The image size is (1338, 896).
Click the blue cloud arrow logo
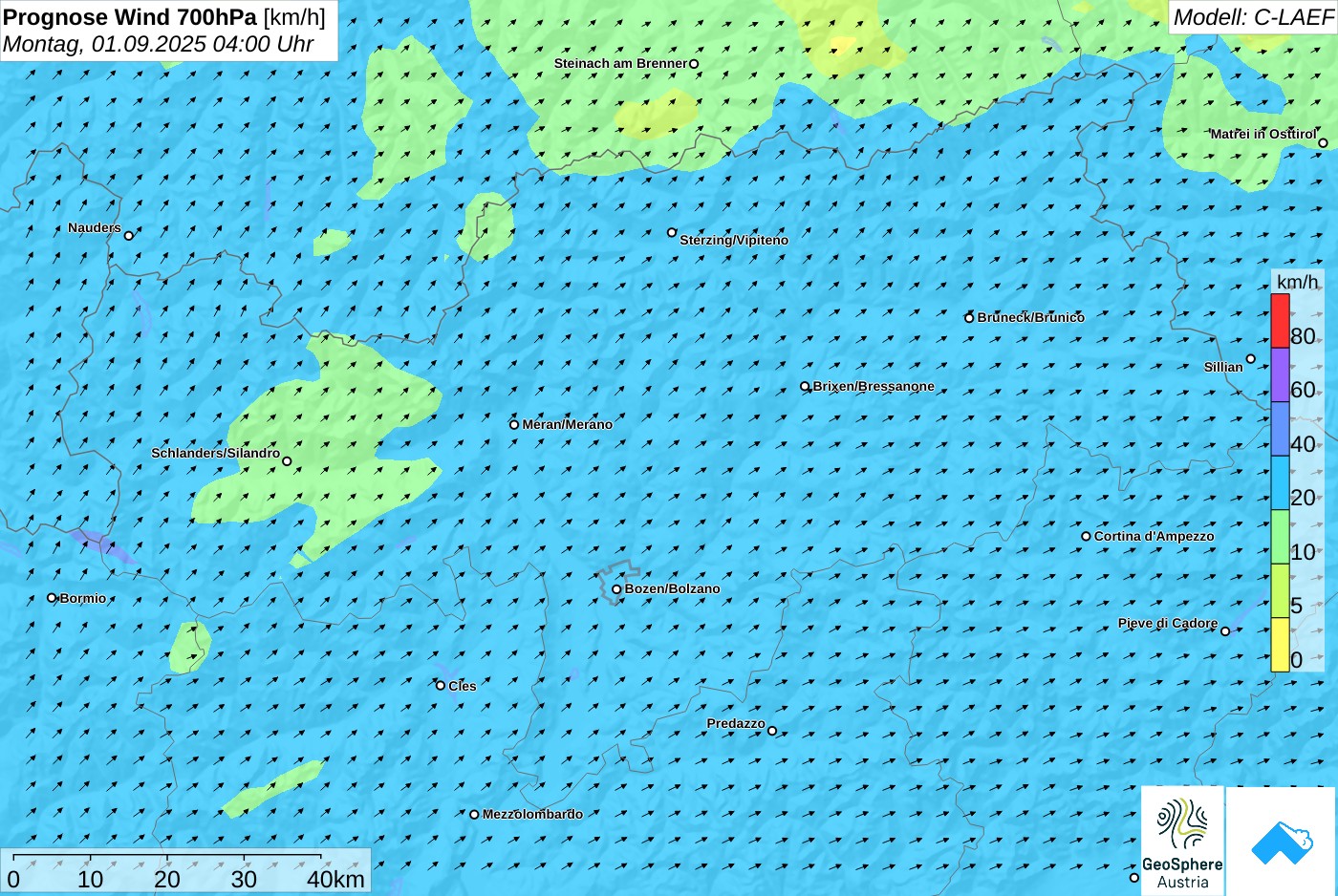(x=1282, y=843)
